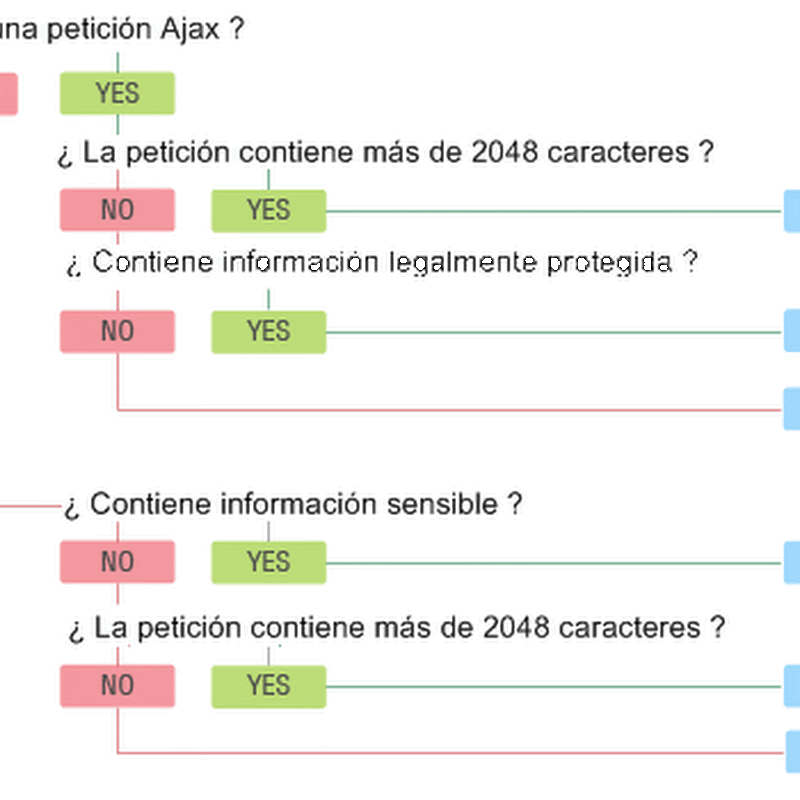The height and width of the screenshot is (800, 800).
Task: Choose YES under 'información legalmente protegida'
Action: pyautogui.click(x=269, y=332)
